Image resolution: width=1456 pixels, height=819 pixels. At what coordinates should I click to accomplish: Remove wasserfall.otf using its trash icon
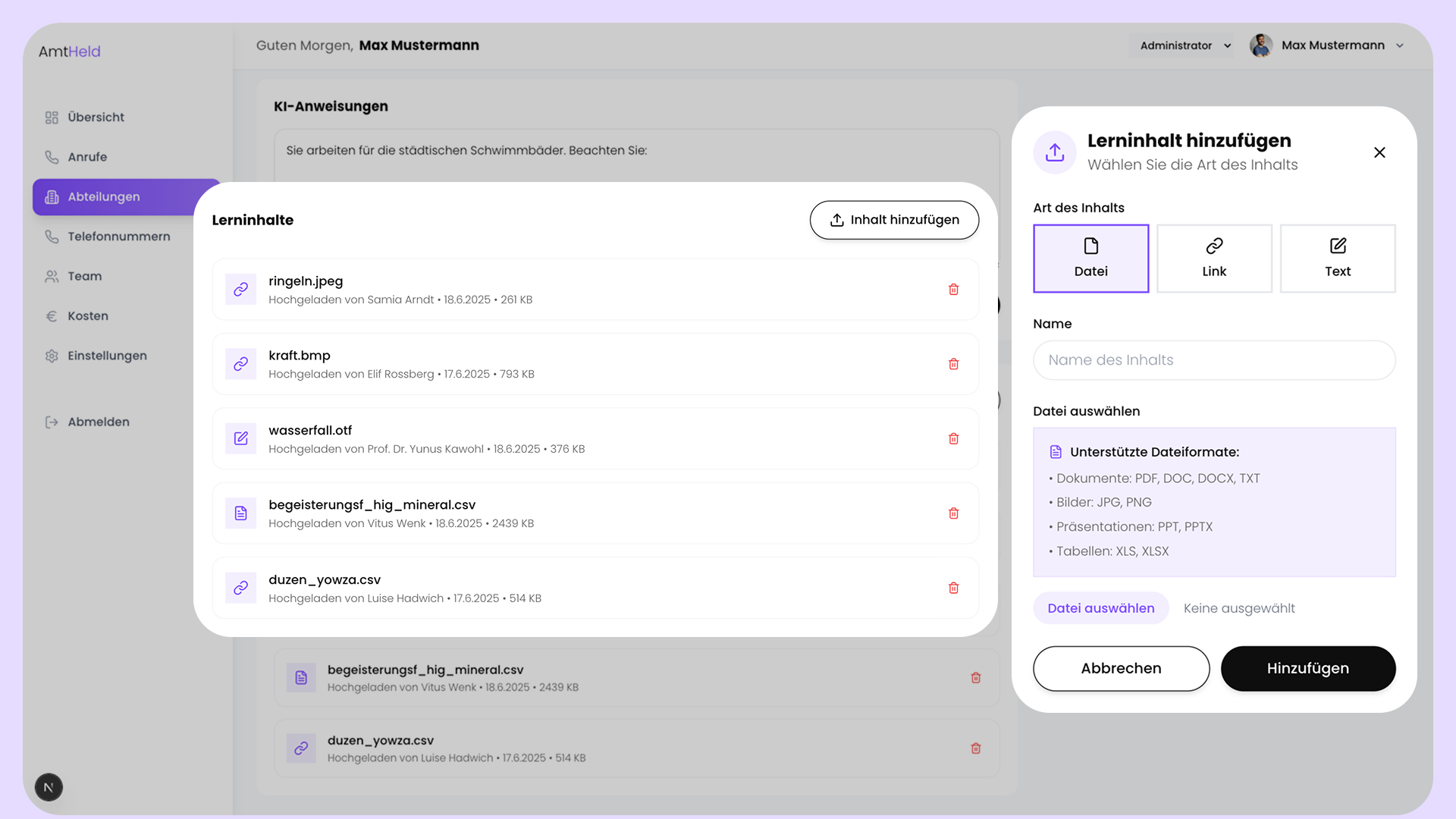click(953, 439)
